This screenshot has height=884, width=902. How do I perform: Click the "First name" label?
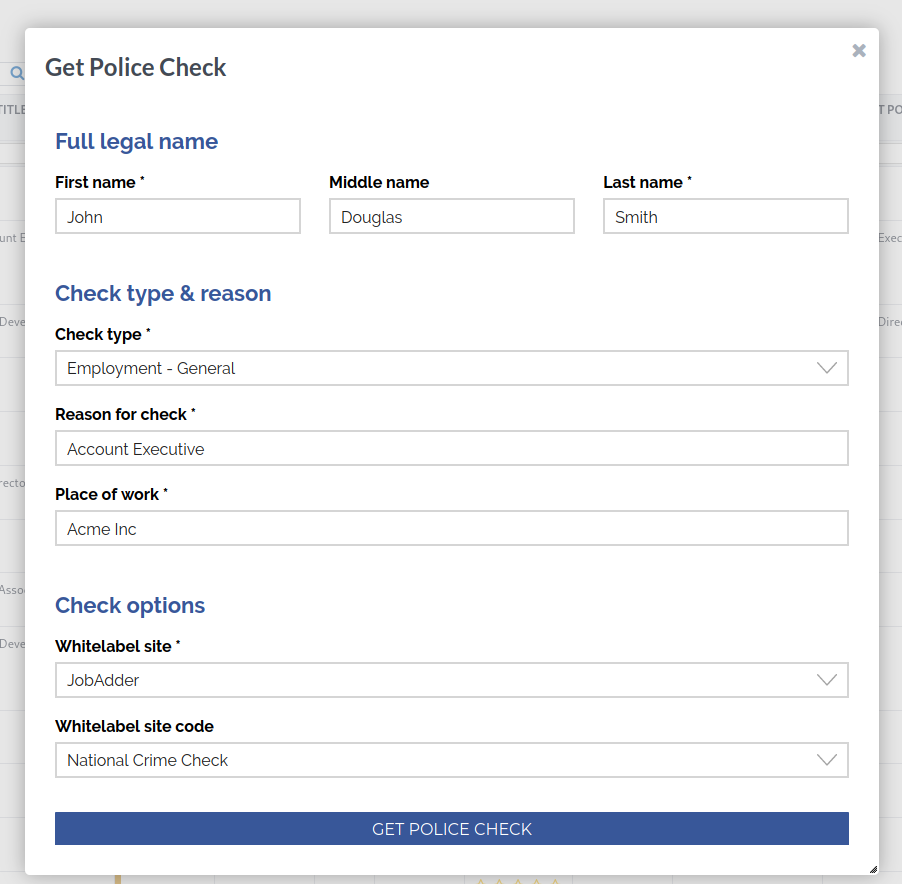coord(96,182)
